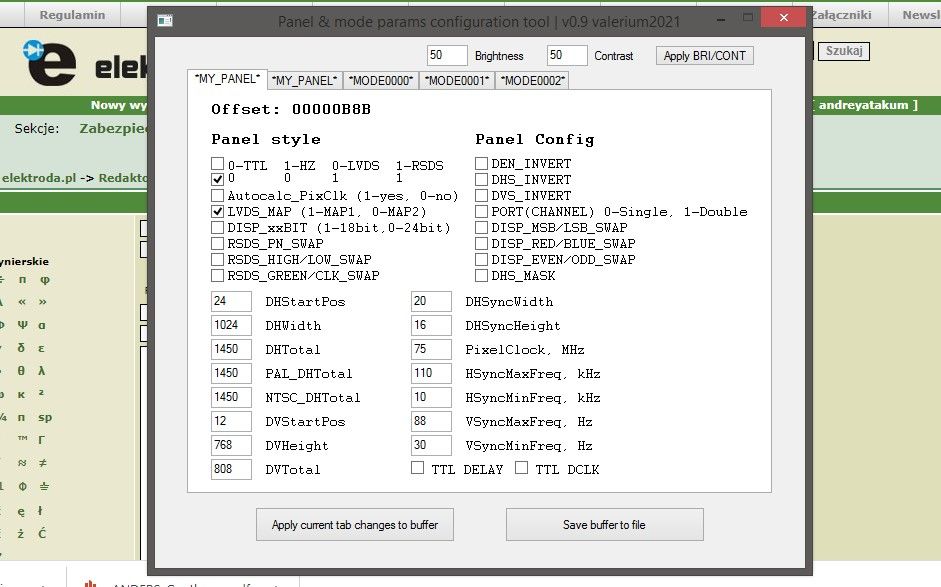
Task: Check DISP_RED/BLUE_SWAP option
Action: 481,243
